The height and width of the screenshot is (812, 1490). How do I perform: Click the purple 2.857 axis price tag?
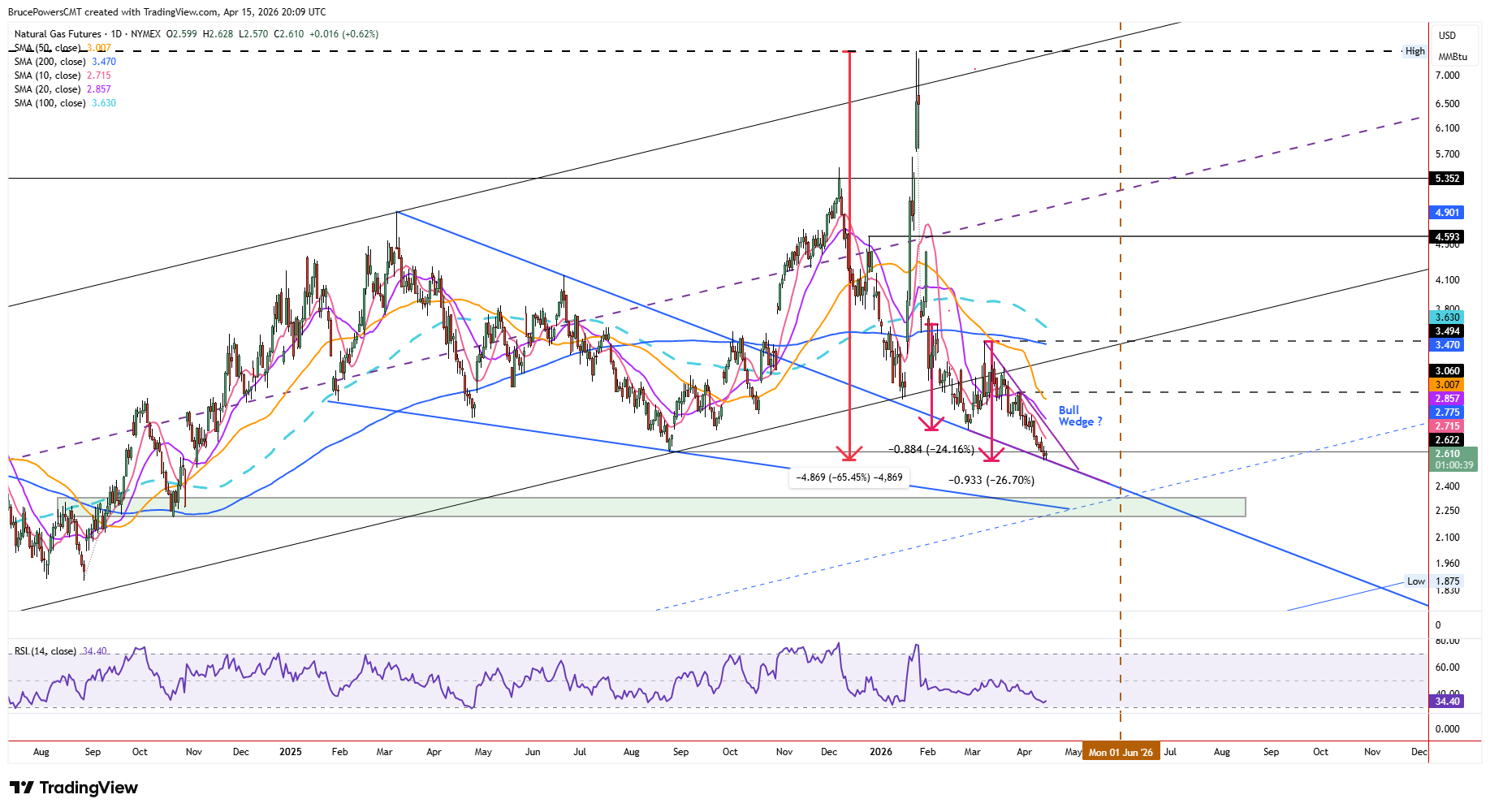tap(1446, 399)
